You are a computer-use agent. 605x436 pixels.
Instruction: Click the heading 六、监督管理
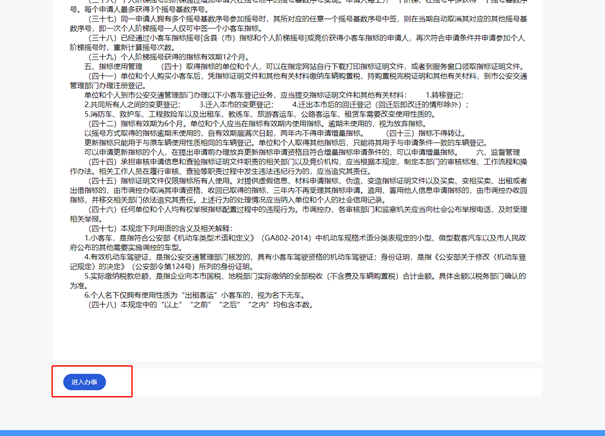(498, 152)
